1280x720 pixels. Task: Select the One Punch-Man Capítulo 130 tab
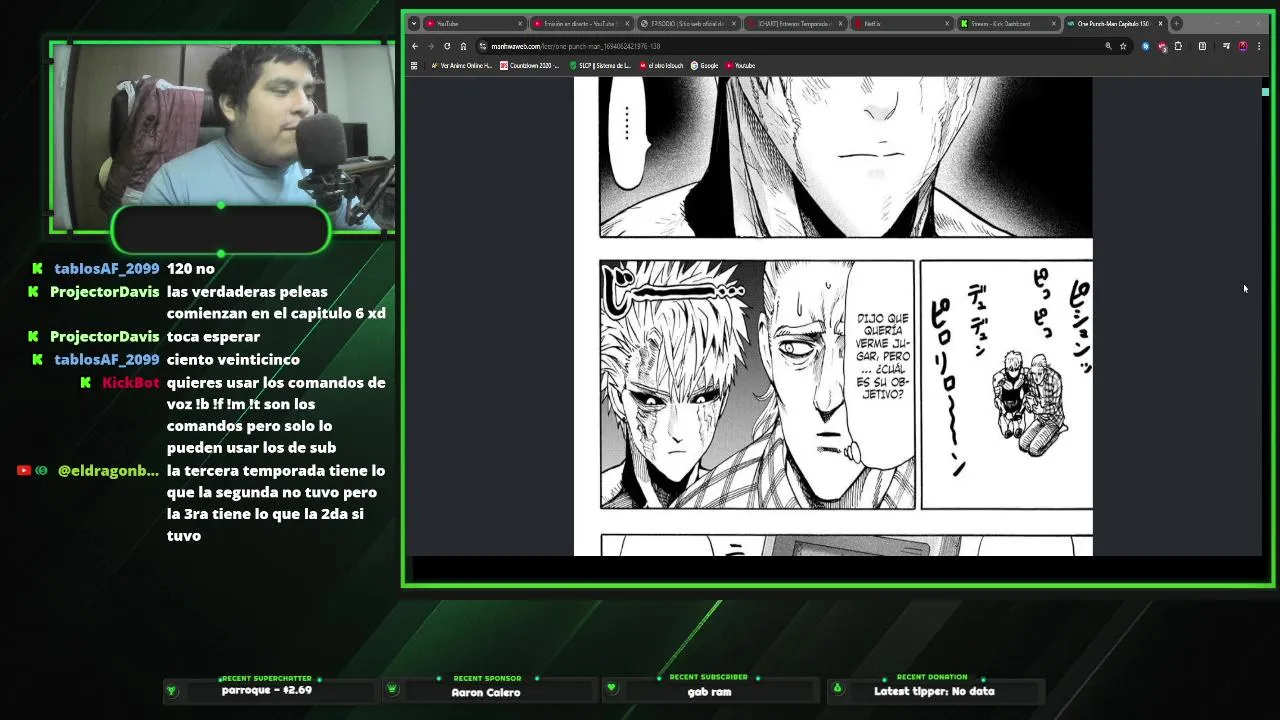pos(1115,23)
